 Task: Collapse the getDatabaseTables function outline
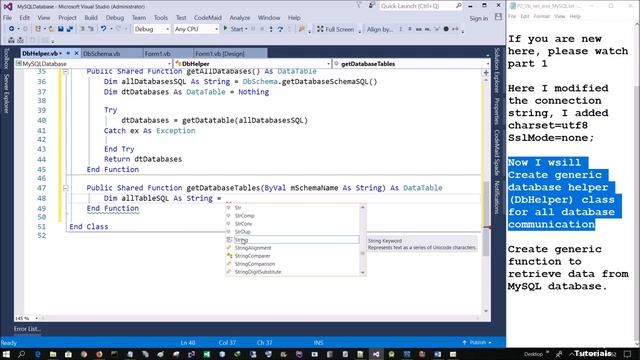65,188
